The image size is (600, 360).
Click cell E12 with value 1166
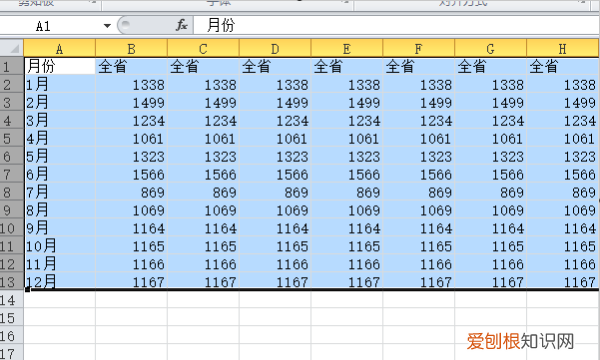tap(347, 264)
